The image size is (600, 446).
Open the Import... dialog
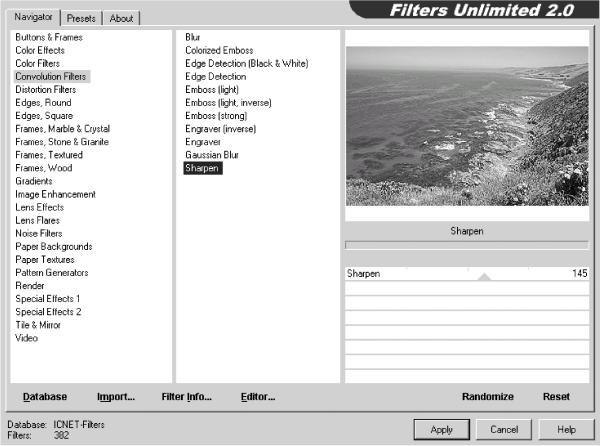(116, 397)
